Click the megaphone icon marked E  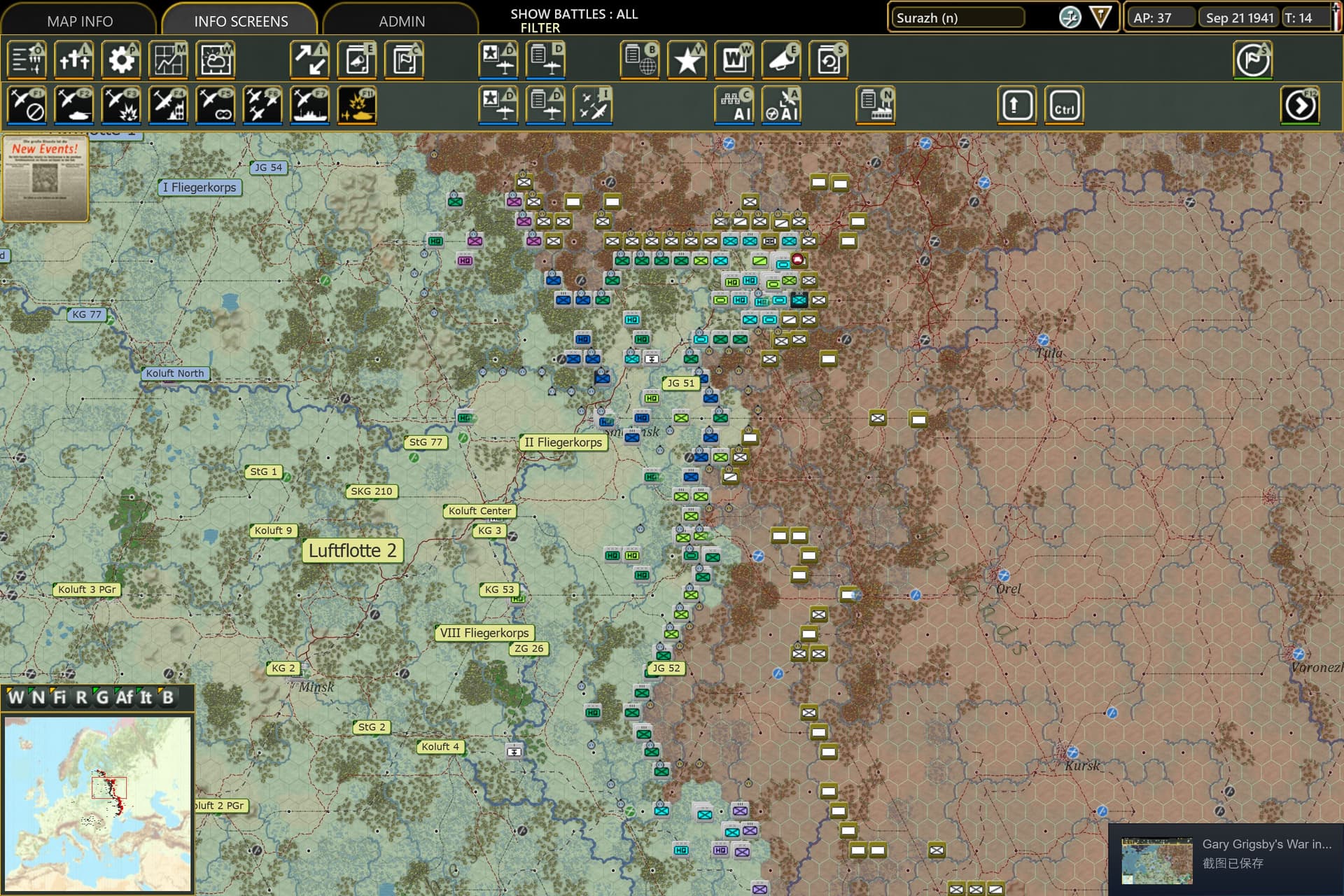(x=781, y=59)
